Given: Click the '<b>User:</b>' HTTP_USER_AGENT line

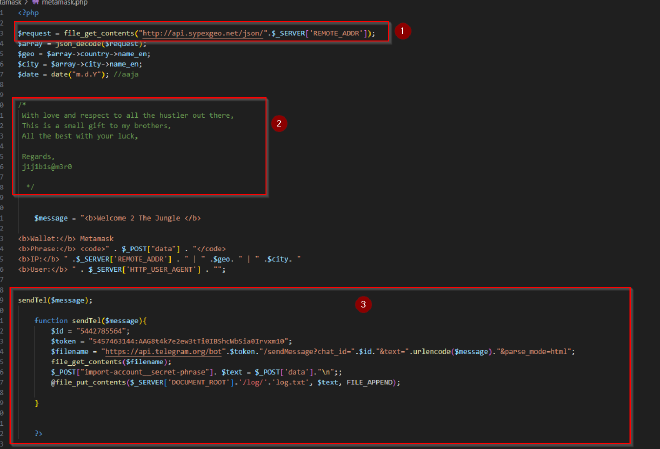Looking at the screenshot, I should point(122,269).
